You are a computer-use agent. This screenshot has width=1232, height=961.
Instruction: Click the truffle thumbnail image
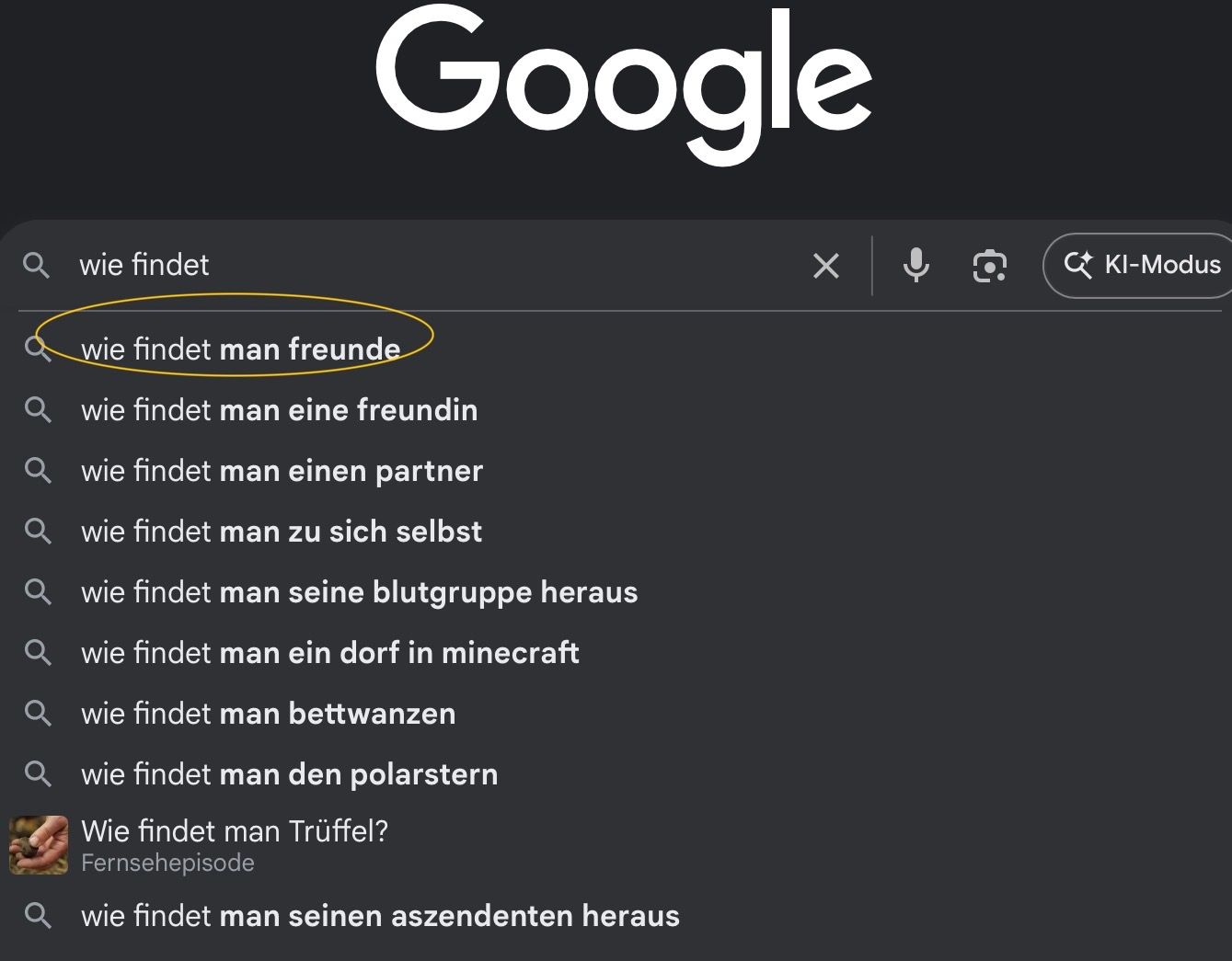(39, 845)
